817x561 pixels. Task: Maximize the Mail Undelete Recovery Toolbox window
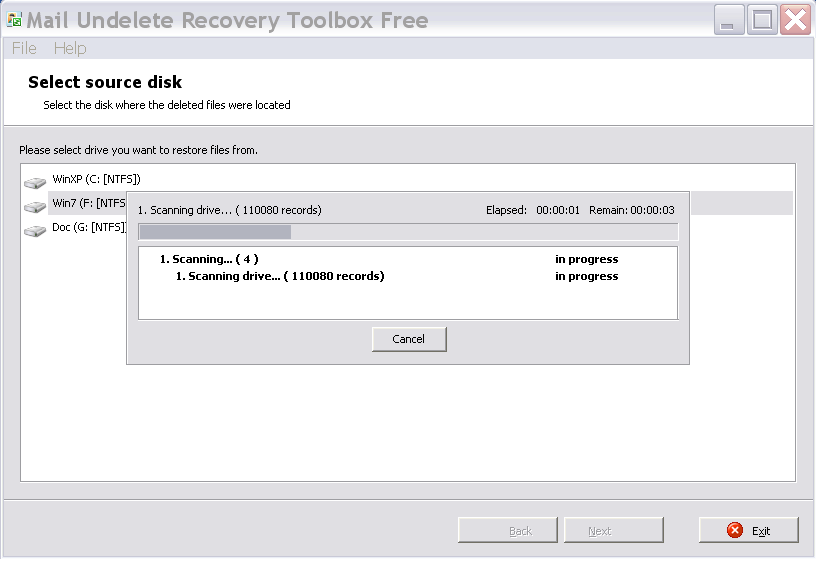point(762,20)
